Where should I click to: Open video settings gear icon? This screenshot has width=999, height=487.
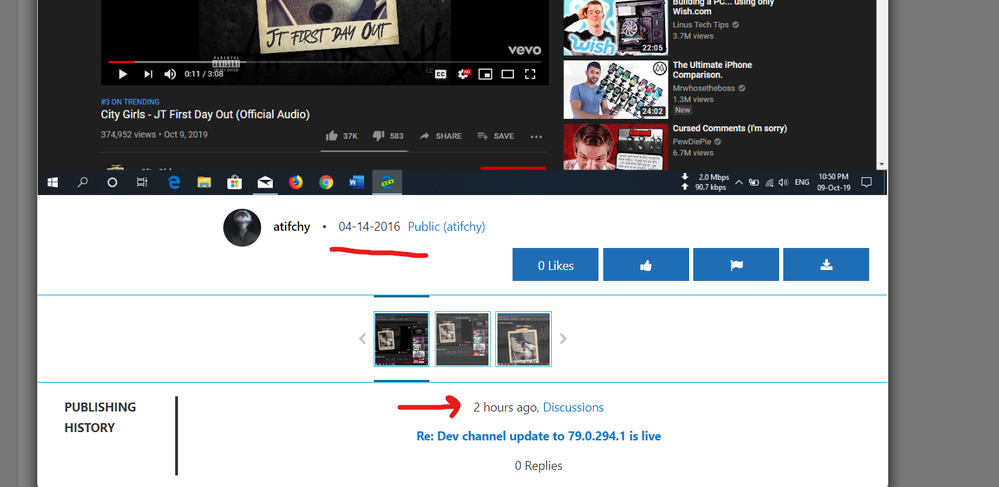tap(463, 75)
